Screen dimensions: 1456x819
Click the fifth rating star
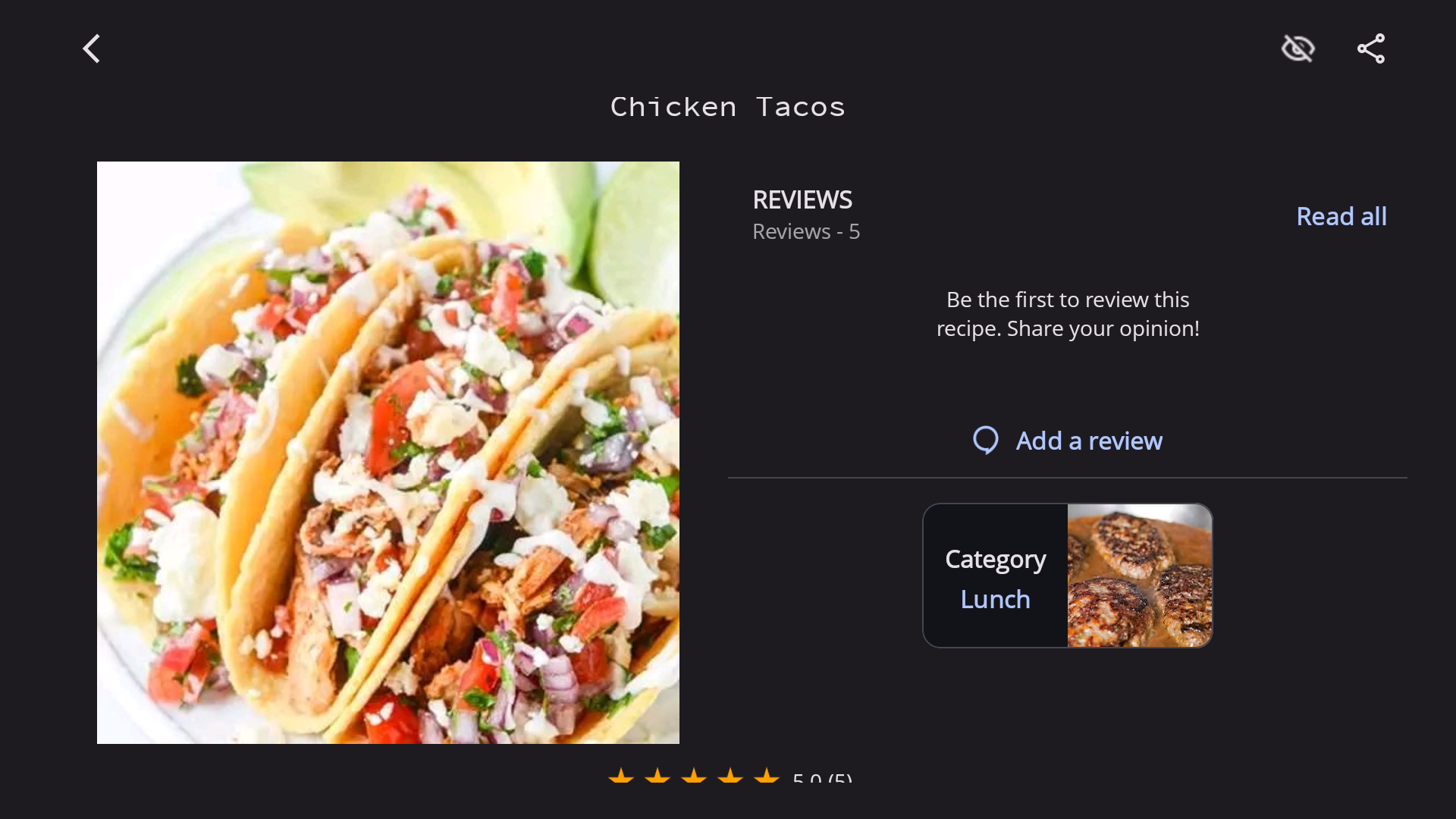(767, 776)
